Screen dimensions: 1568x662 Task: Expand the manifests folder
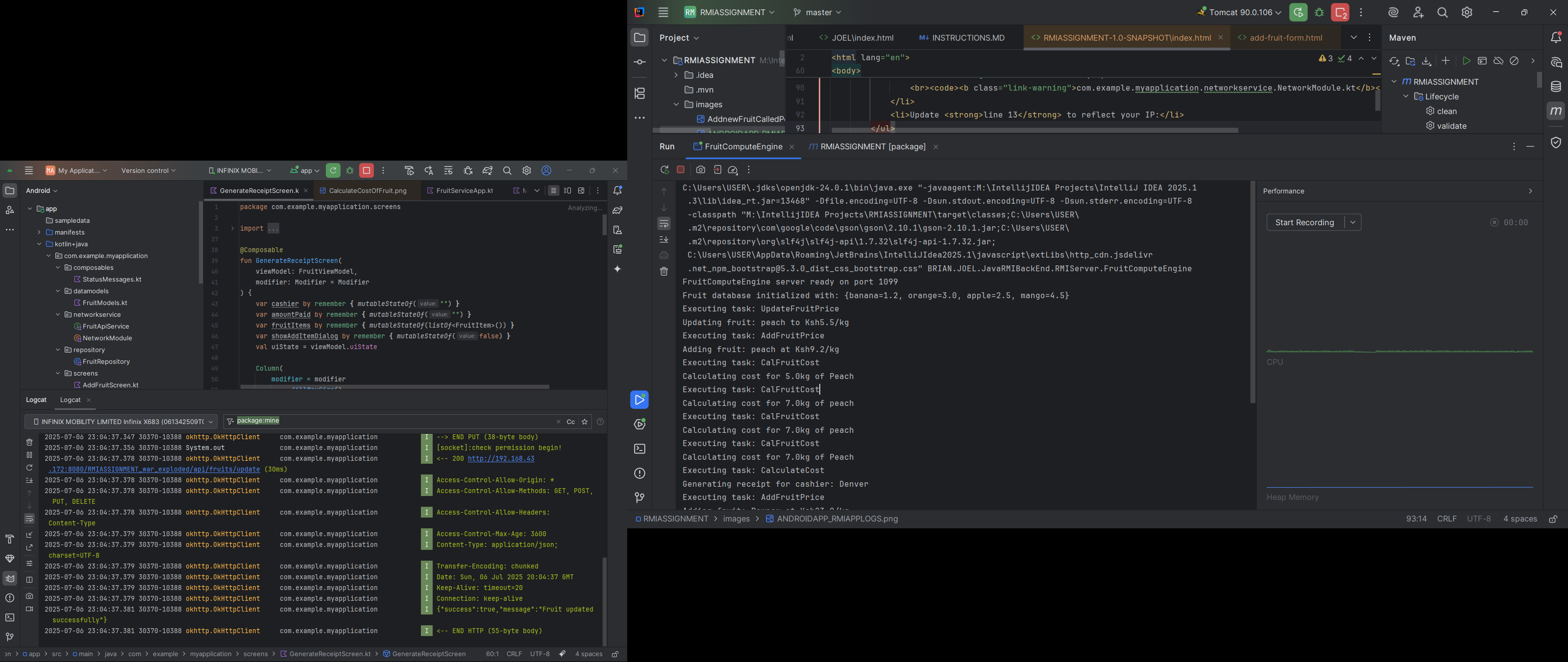tap(39, 233)
